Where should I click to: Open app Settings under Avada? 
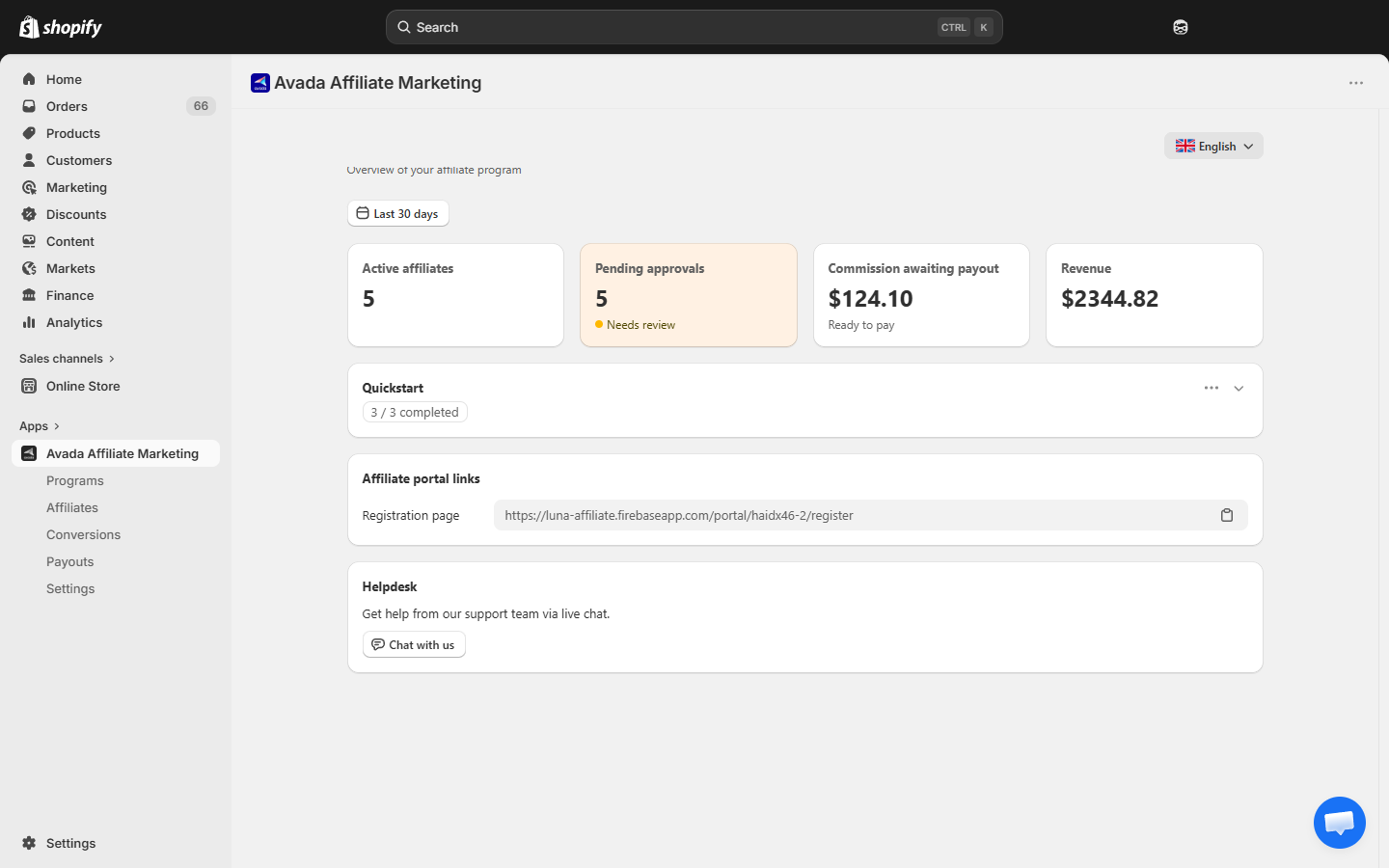pyautogui.click(x=116, y=588)
